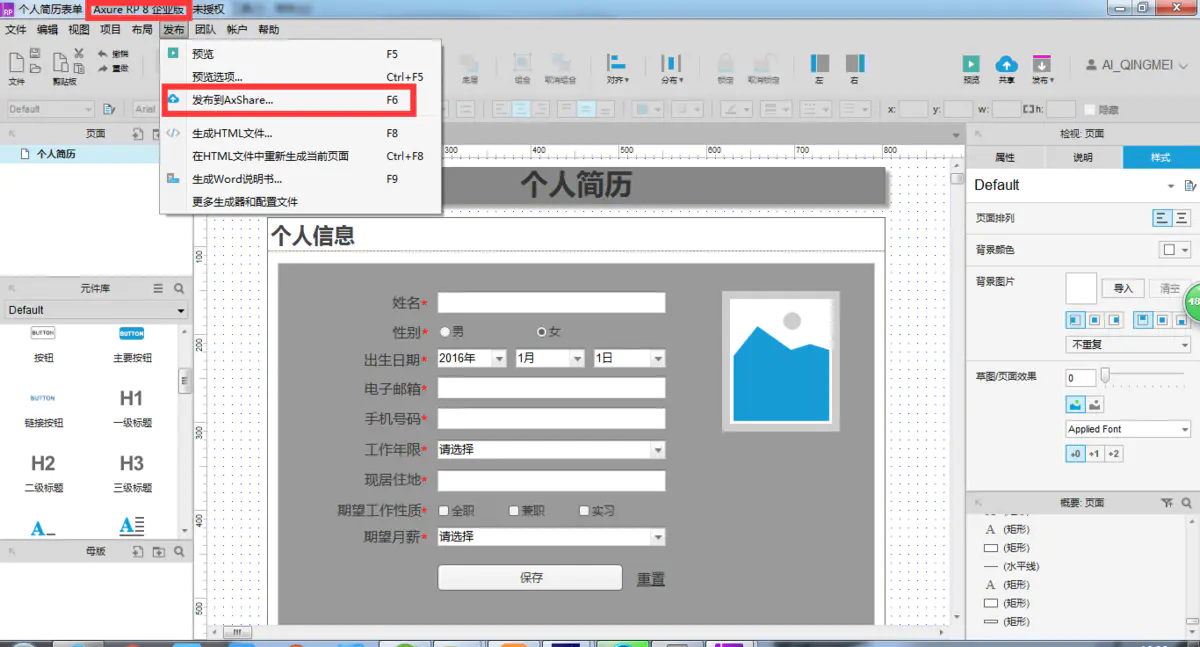1200x647 pixels.
Task: Select the +0 line width option
Action: click(1075, 454)
